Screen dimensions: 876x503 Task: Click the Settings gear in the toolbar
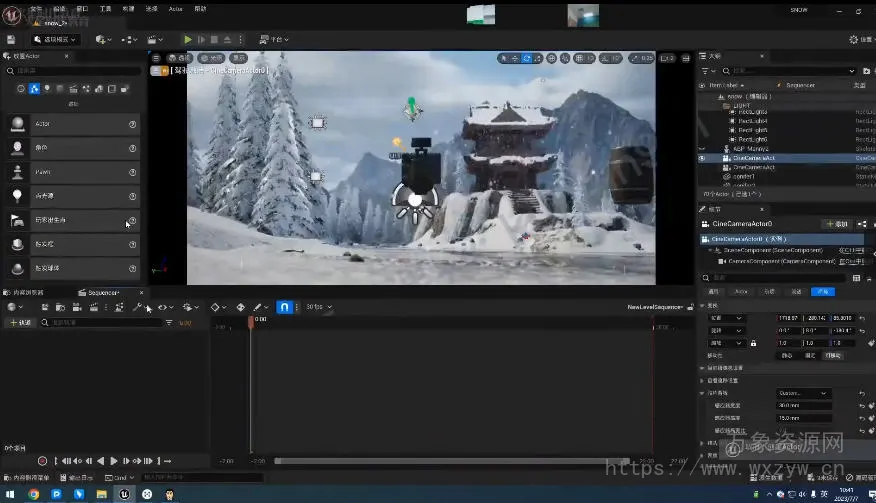coord(860,39)
